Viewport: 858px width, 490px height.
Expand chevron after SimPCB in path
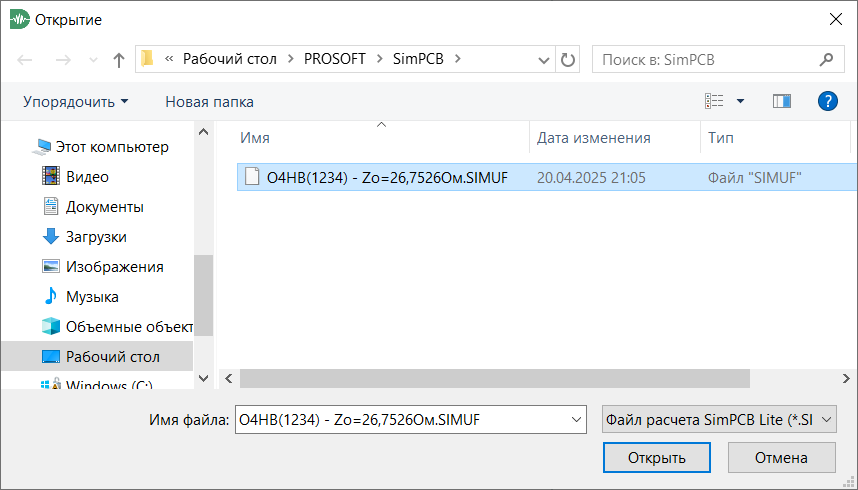(457, 59)
